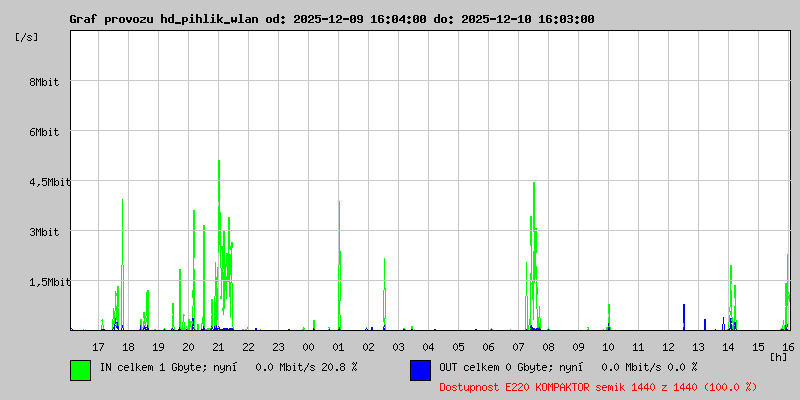The image size is (800, 400).
Task: Click the '02' hour axis label
Action: click(x=368, y=347)
